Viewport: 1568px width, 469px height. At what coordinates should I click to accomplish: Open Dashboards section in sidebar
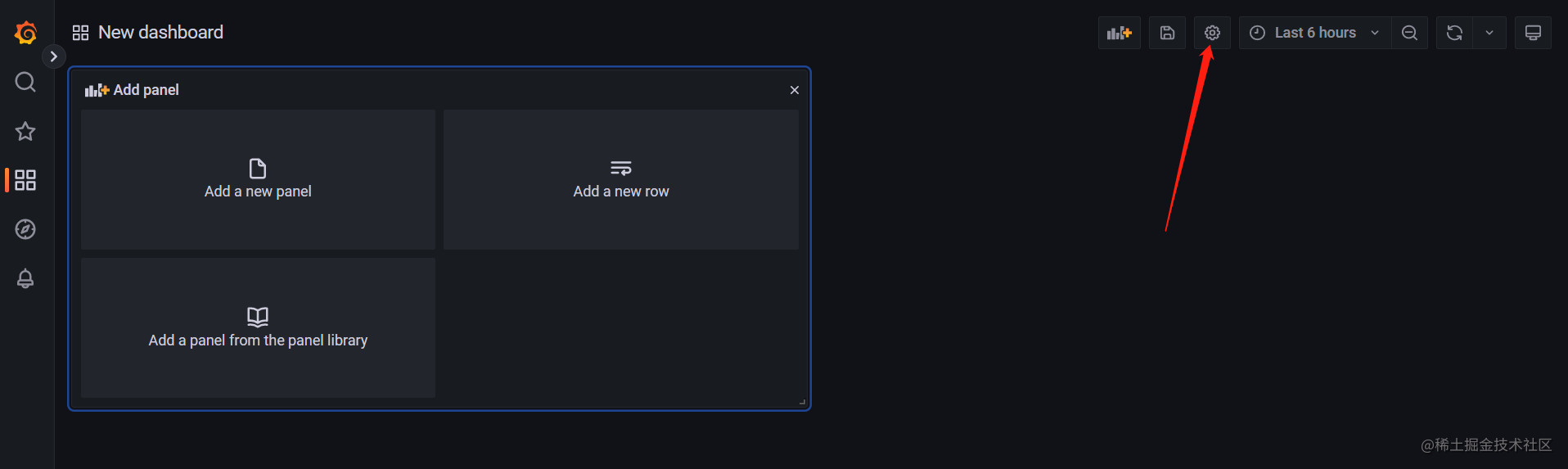click(25, 180)
